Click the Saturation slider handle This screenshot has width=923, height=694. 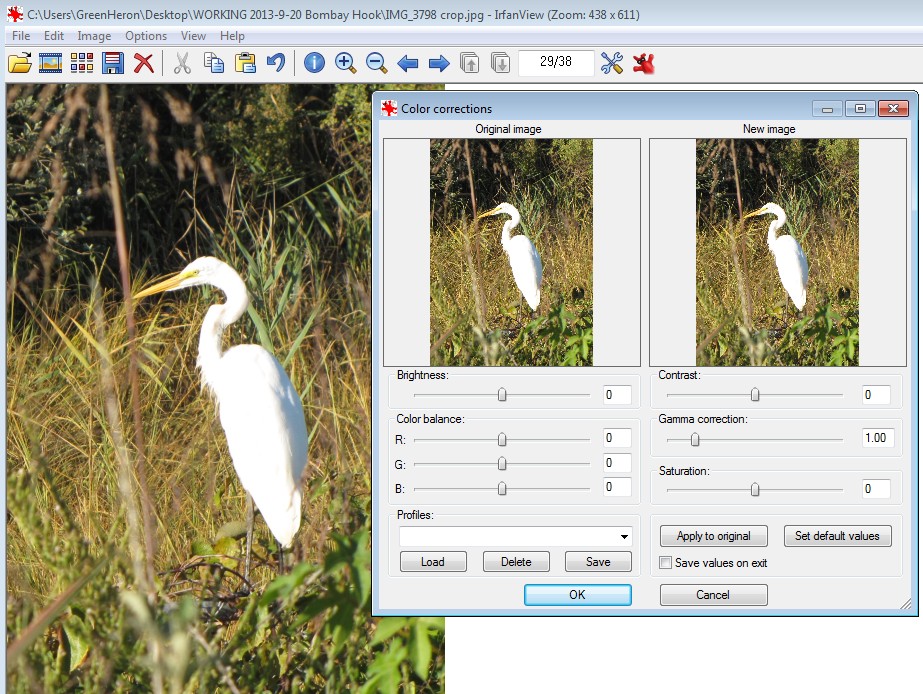point(755,489)
